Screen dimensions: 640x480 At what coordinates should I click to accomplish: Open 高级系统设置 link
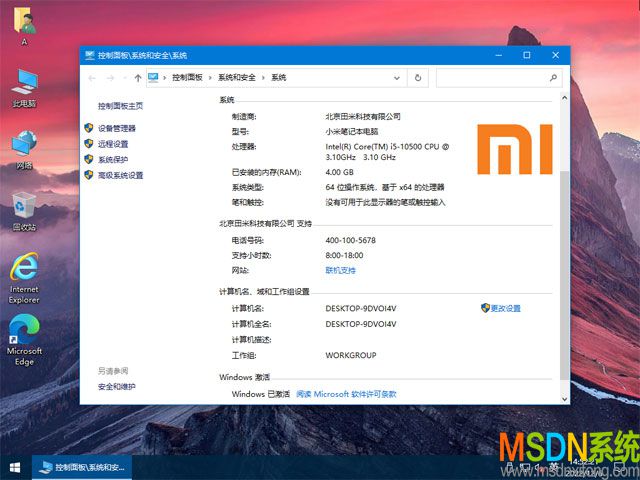120,175
